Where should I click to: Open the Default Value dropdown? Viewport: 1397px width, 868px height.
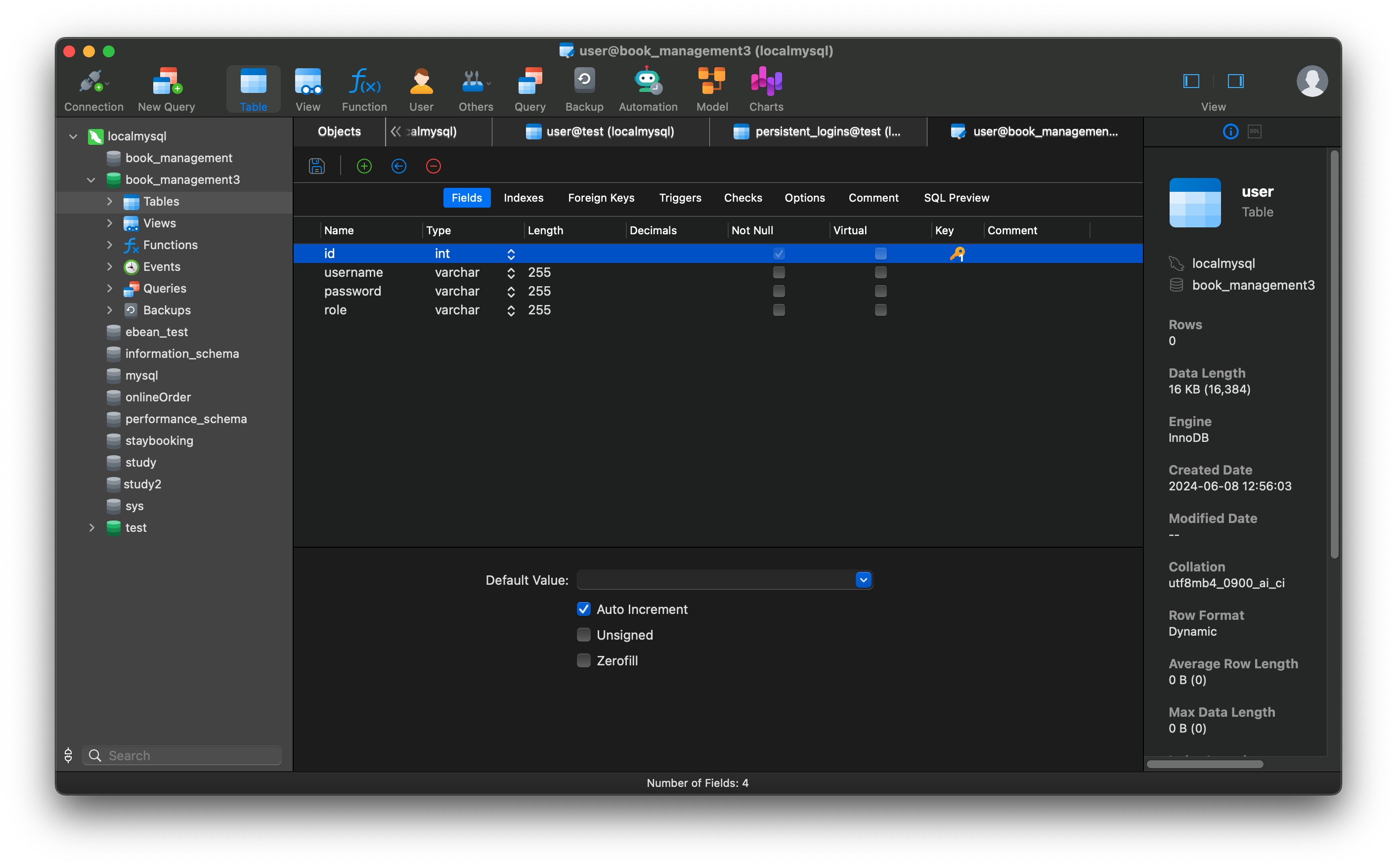click(x=863, y=580)
